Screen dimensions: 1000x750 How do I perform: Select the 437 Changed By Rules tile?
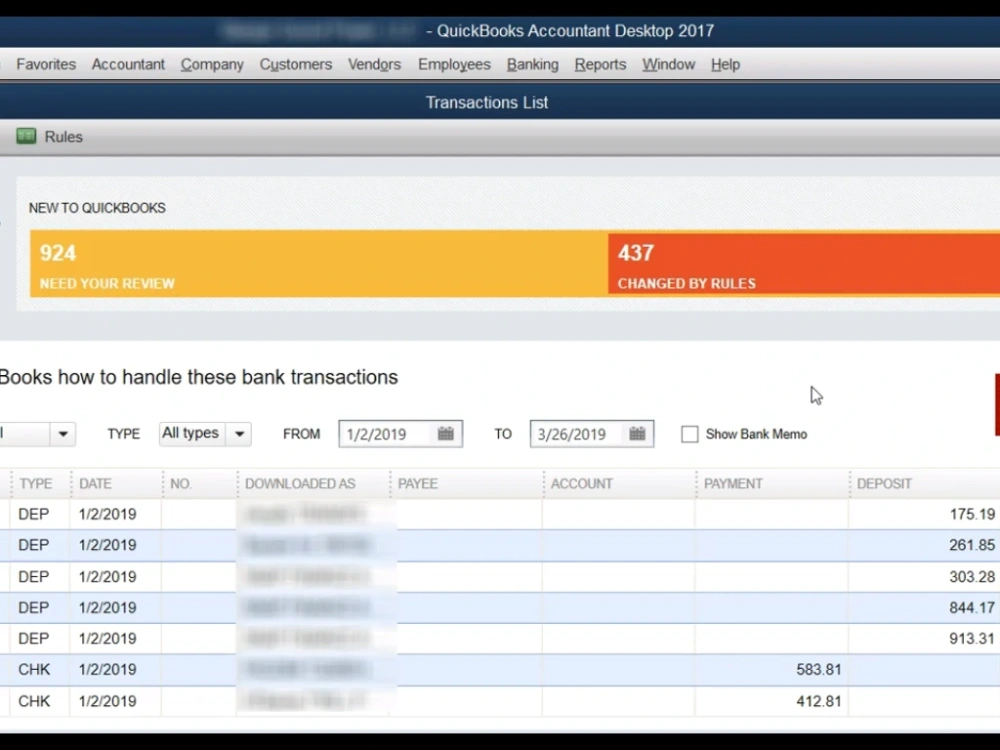click(804, 263)
